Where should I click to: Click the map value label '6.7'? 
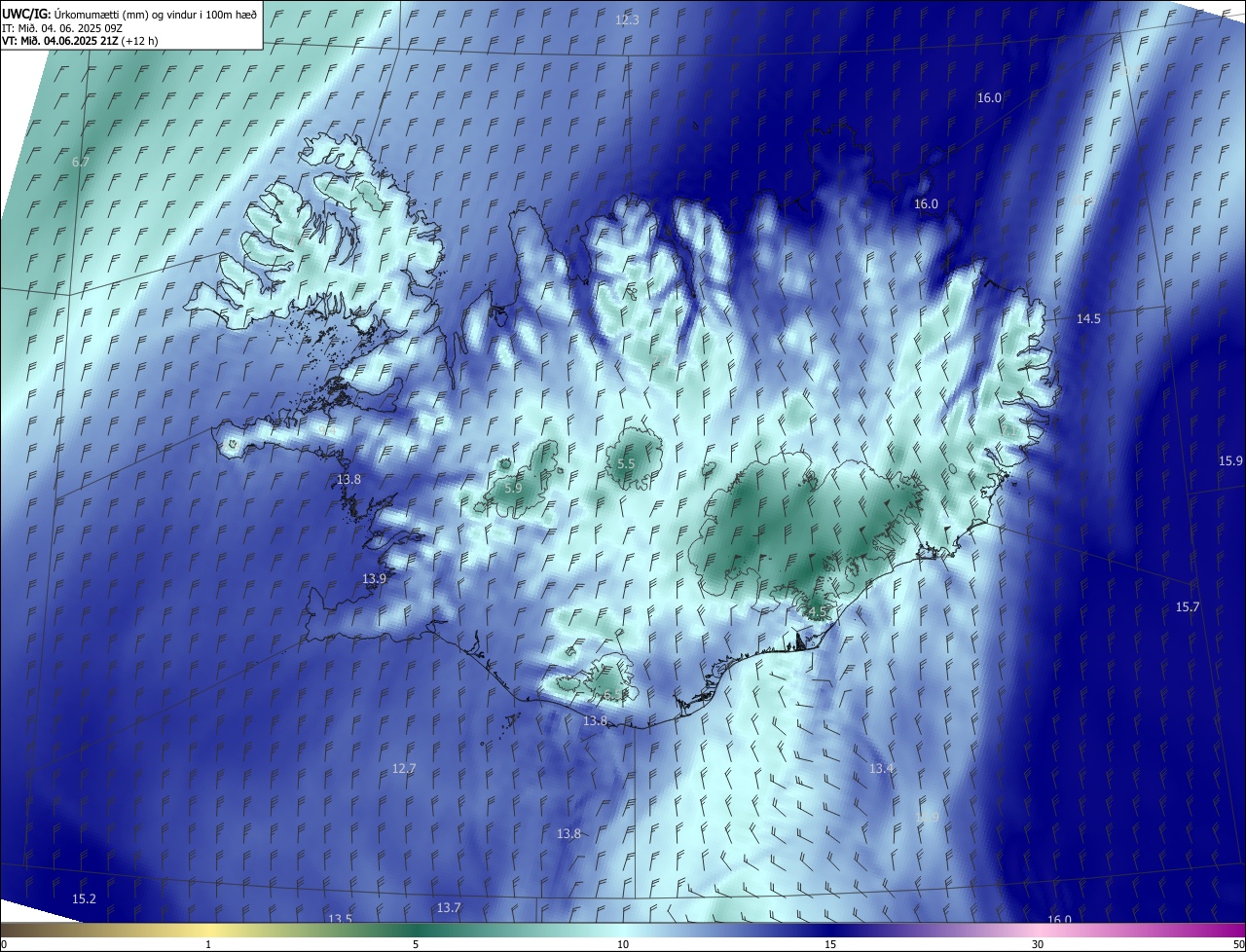click(81, 162)
